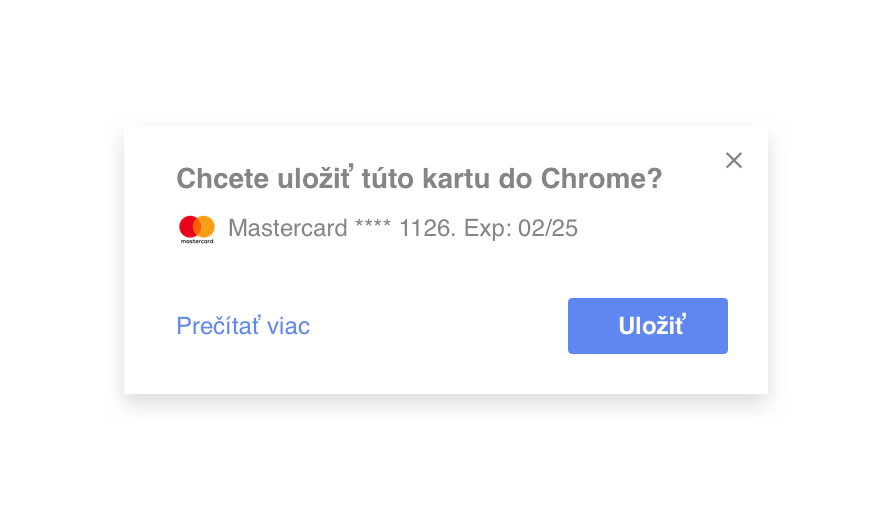Tap the card network icon beside the number

[x=197, y=229]
